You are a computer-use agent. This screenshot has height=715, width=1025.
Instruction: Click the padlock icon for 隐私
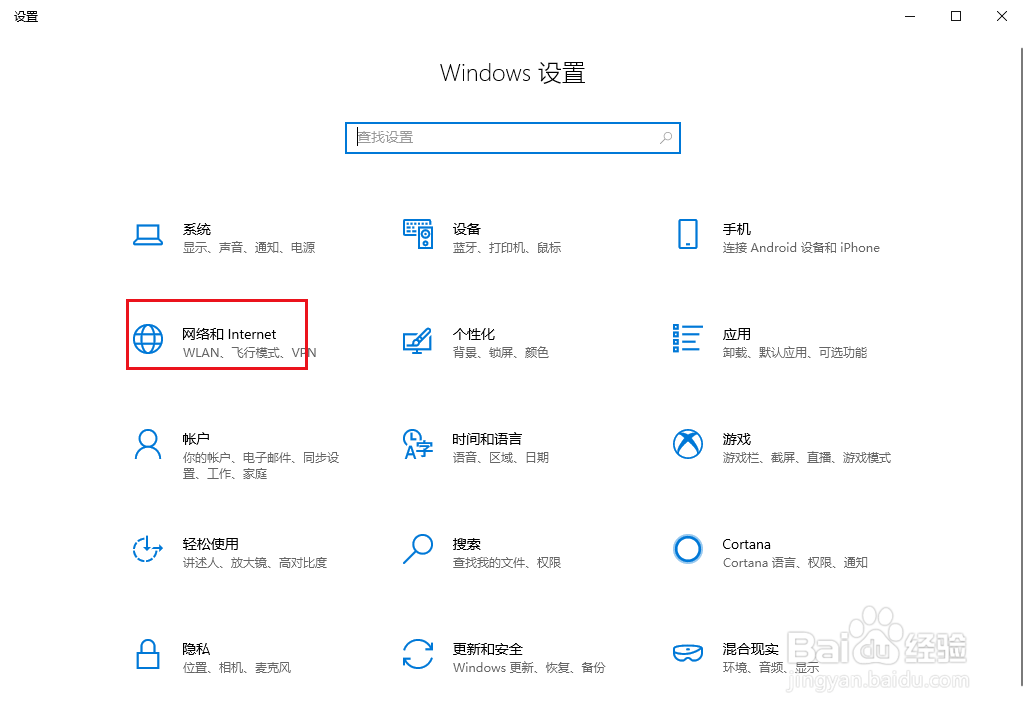(148, 654)
